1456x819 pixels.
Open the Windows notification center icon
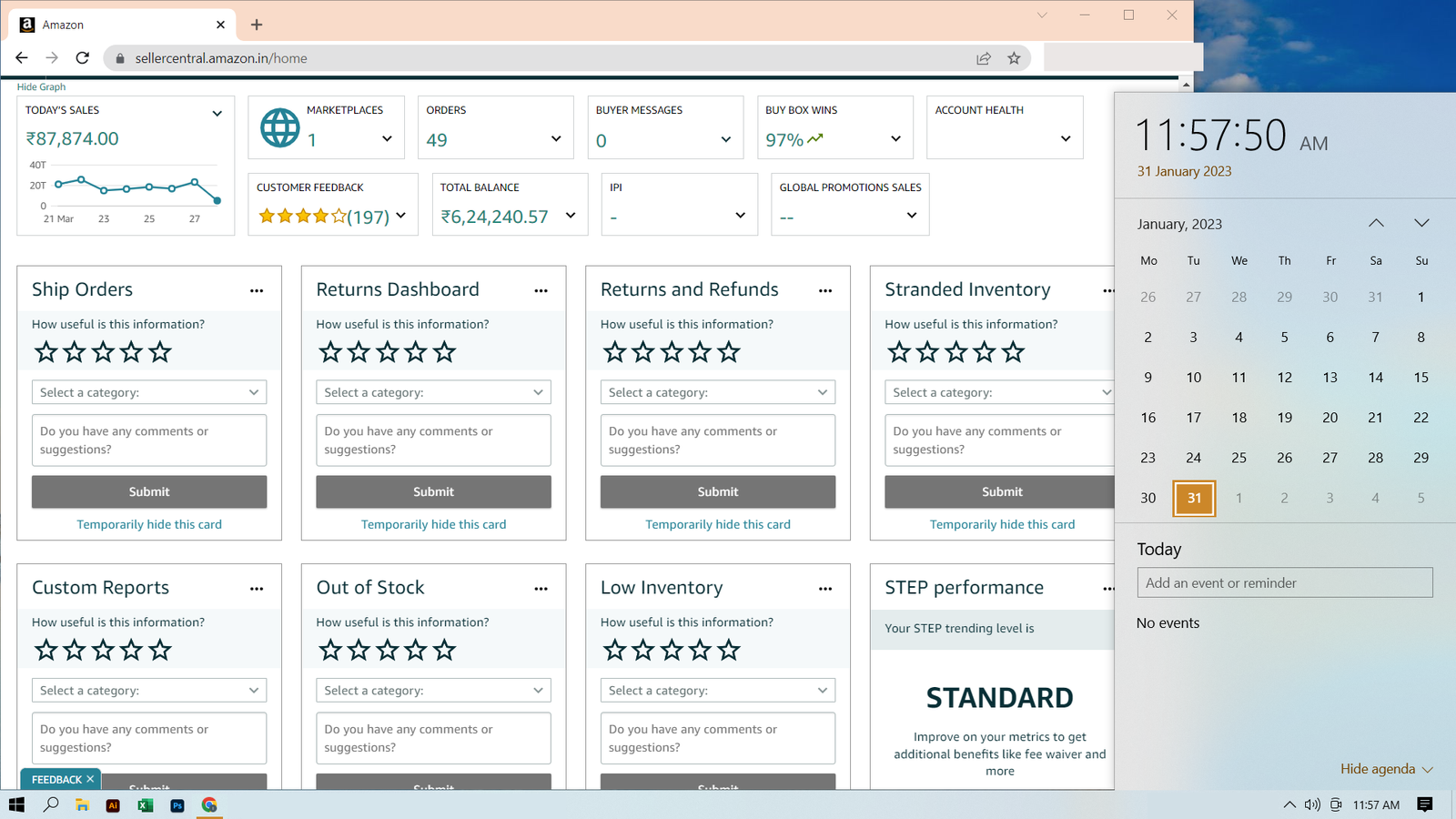1425,804
